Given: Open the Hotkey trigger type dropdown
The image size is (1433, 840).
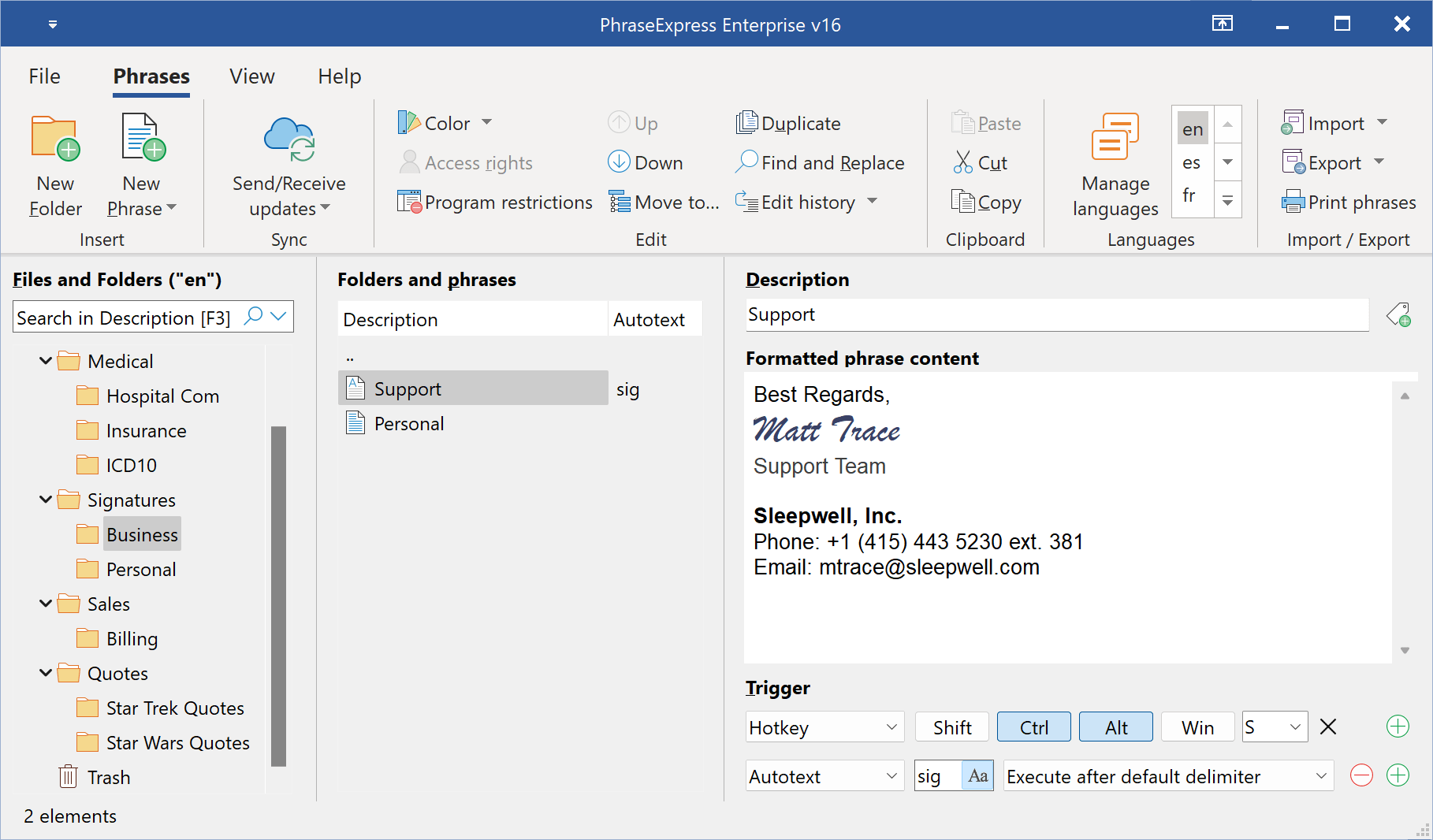Looking at the screenshot, I should tap(825, 727).
